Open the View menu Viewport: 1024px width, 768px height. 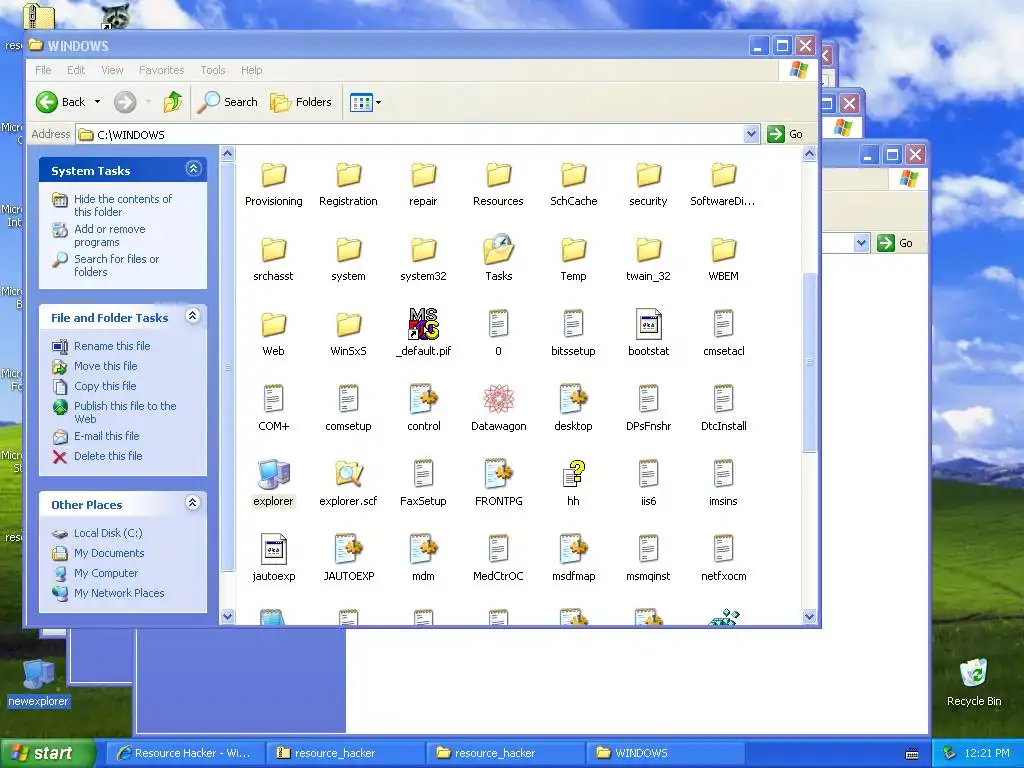click(x=112, y=70)
